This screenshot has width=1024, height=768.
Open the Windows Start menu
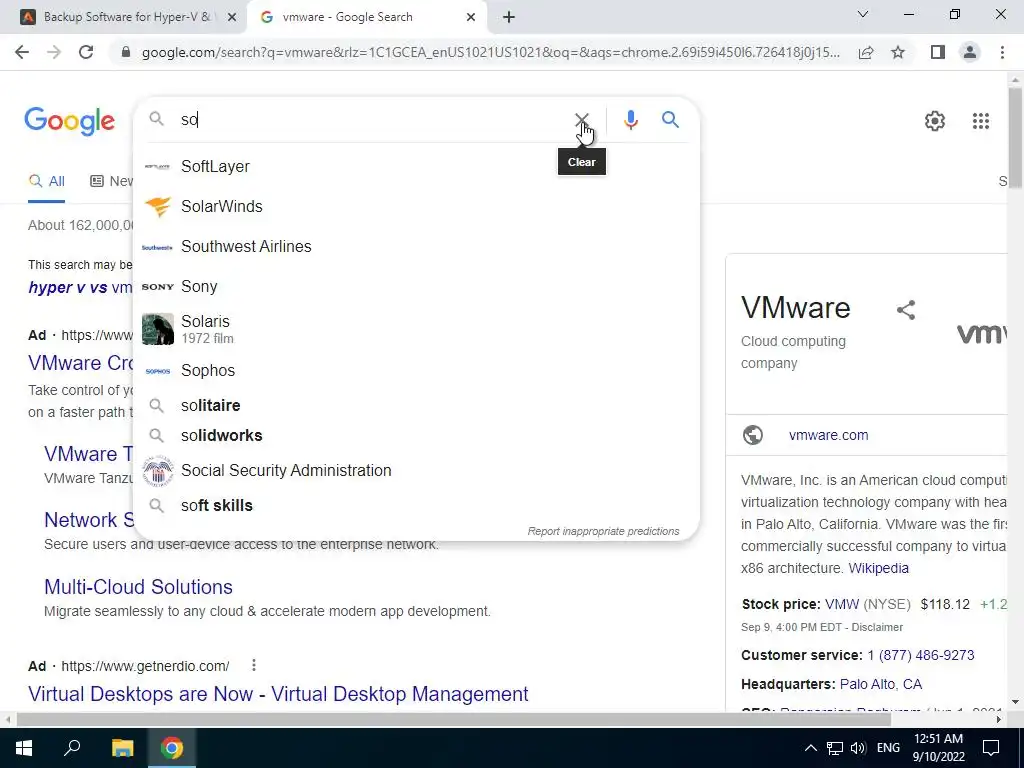point(24,748)
